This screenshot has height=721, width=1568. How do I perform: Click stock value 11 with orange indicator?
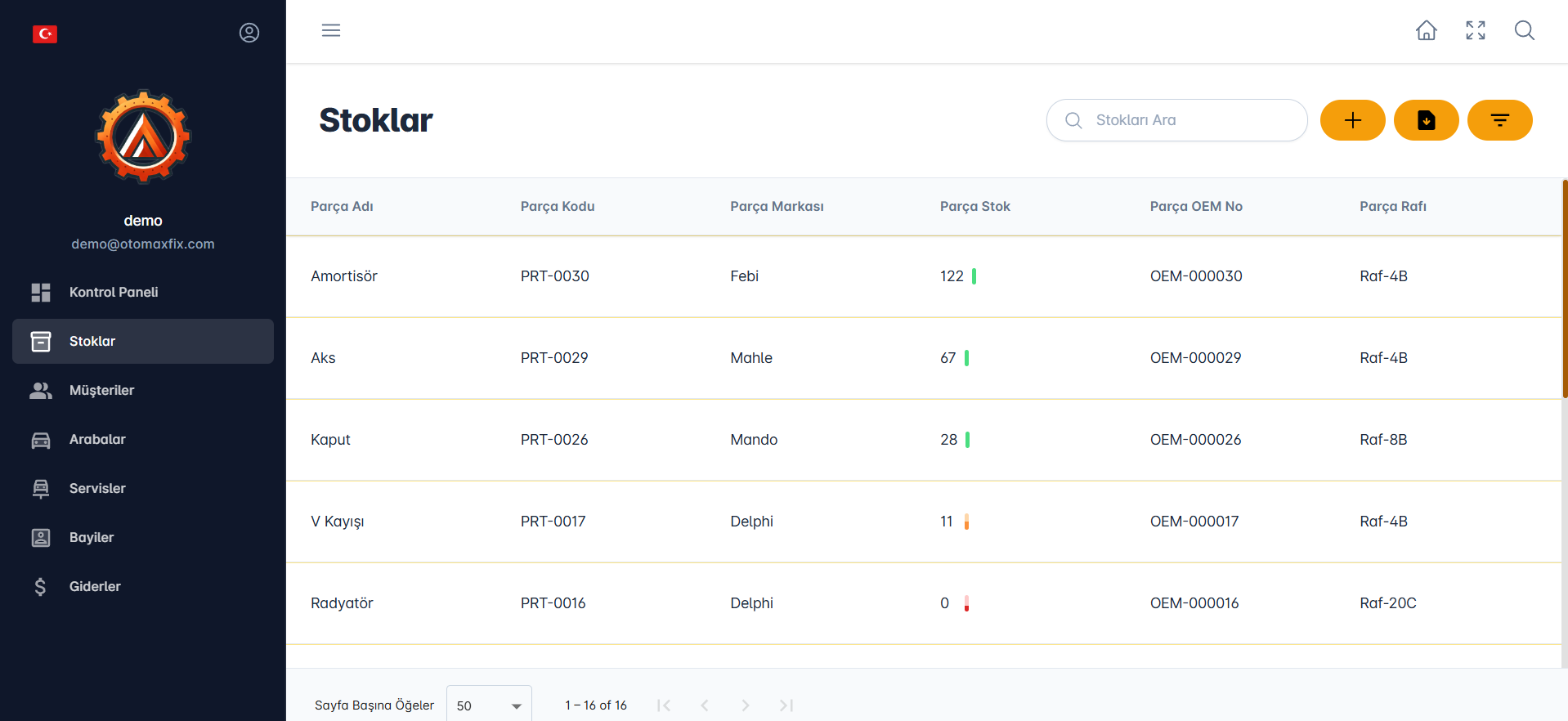click(947, 522)
